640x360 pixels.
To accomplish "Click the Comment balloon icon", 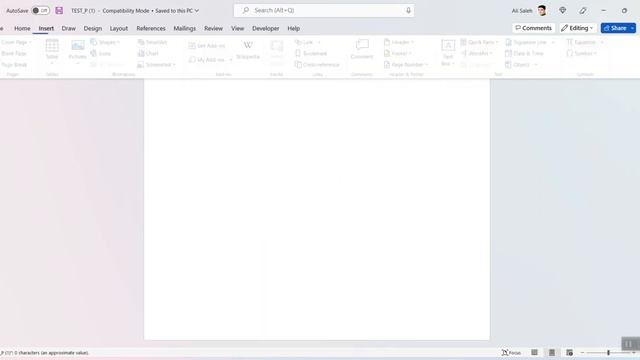I will 362,45.
